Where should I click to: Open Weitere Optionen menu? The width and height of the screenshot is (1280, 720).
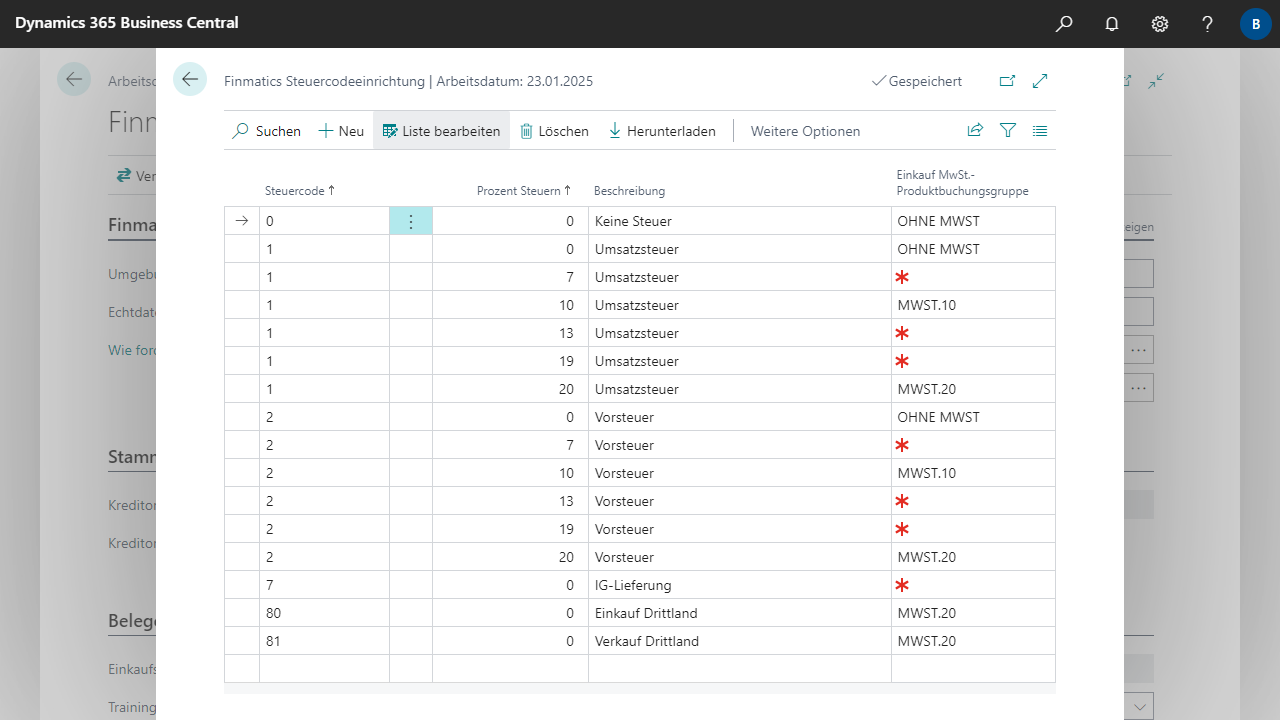tap(805, 131)
